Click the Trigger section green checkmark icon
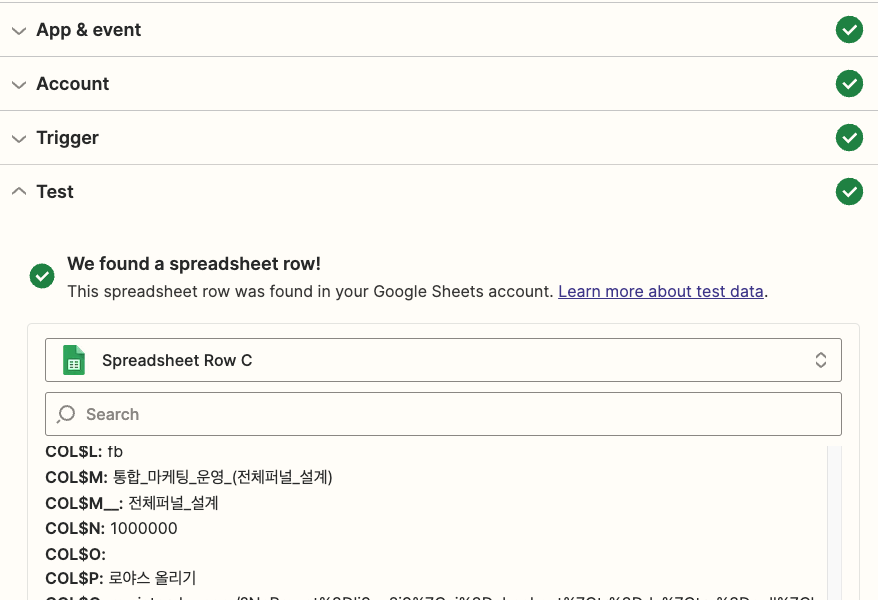Image resolution: width=878 pixels, height=600 pixels. (849, 138)
